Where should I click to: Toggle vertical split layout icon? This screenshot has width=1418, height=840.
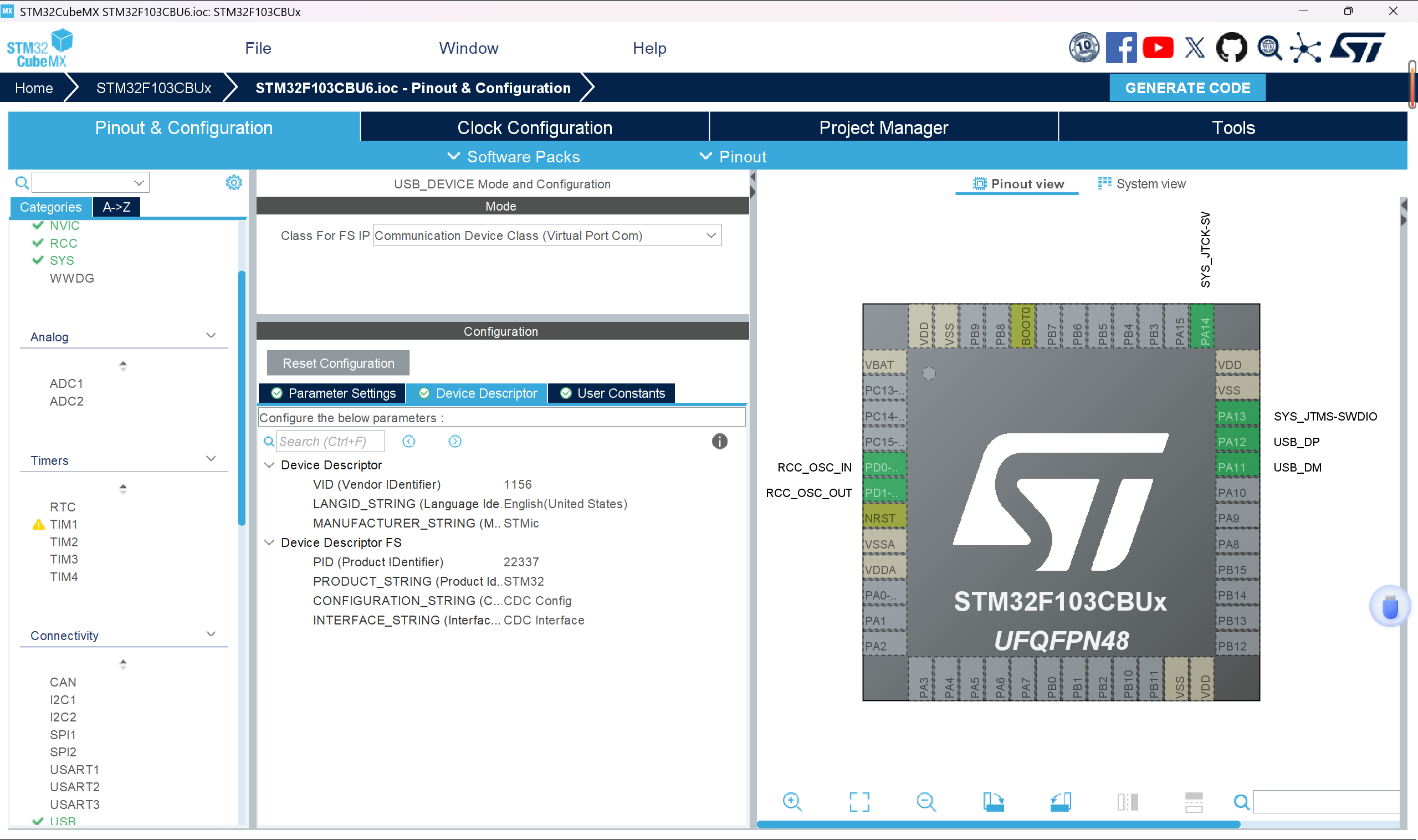pyautogui.click(x=1127, y=802)
